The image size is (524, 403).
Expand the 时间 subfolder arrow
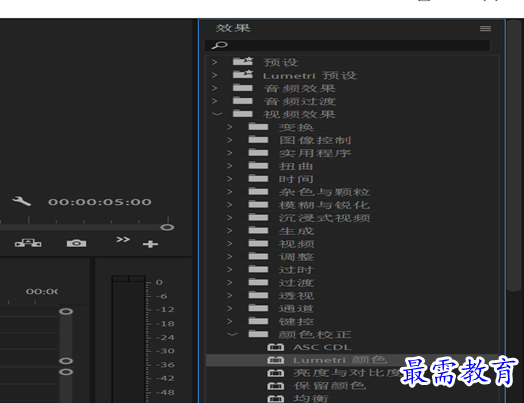[230, 178]
